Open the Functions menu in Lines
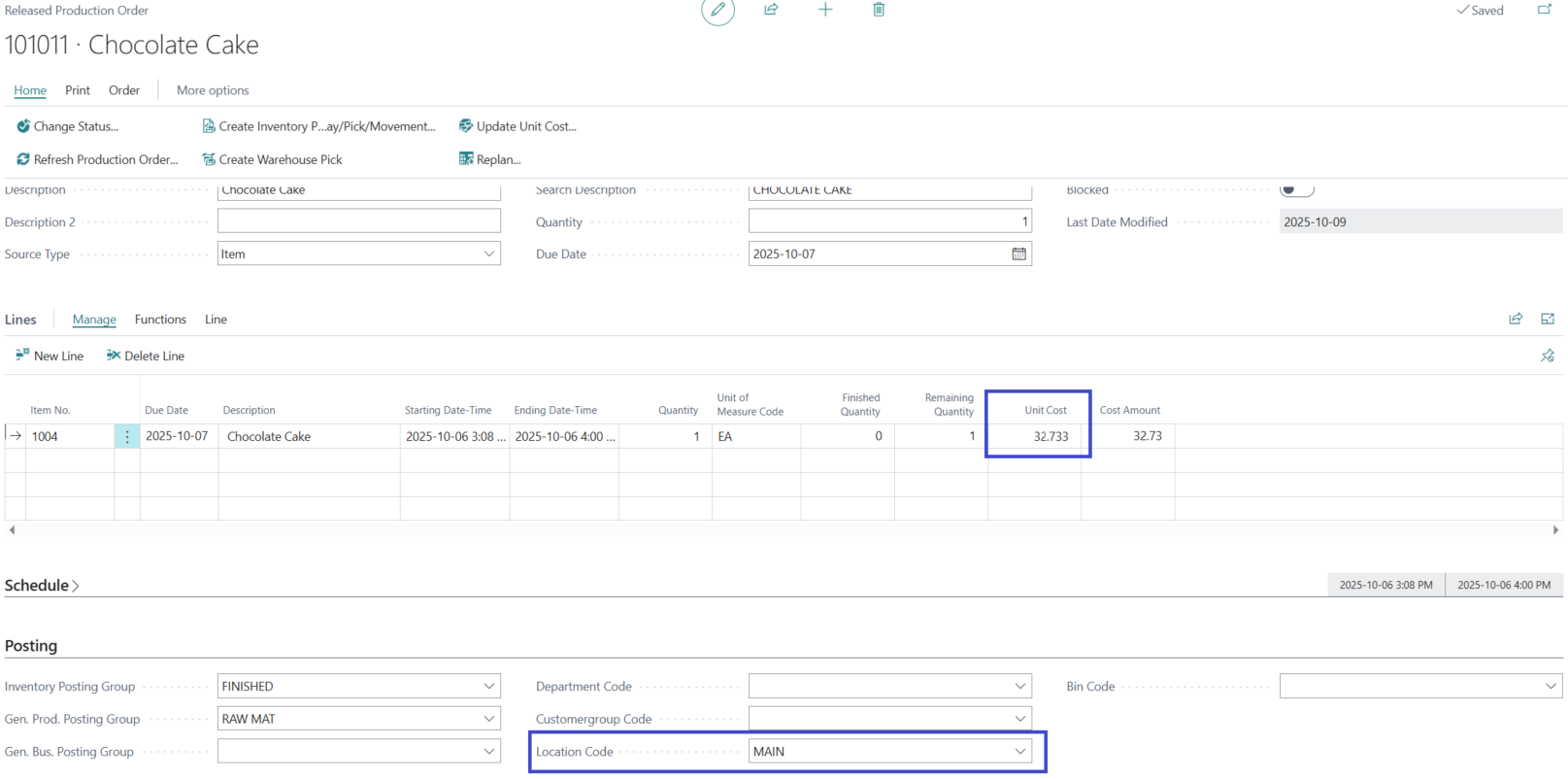The width and height of the screenshot is (1568, 779). (x=160, y=320)
